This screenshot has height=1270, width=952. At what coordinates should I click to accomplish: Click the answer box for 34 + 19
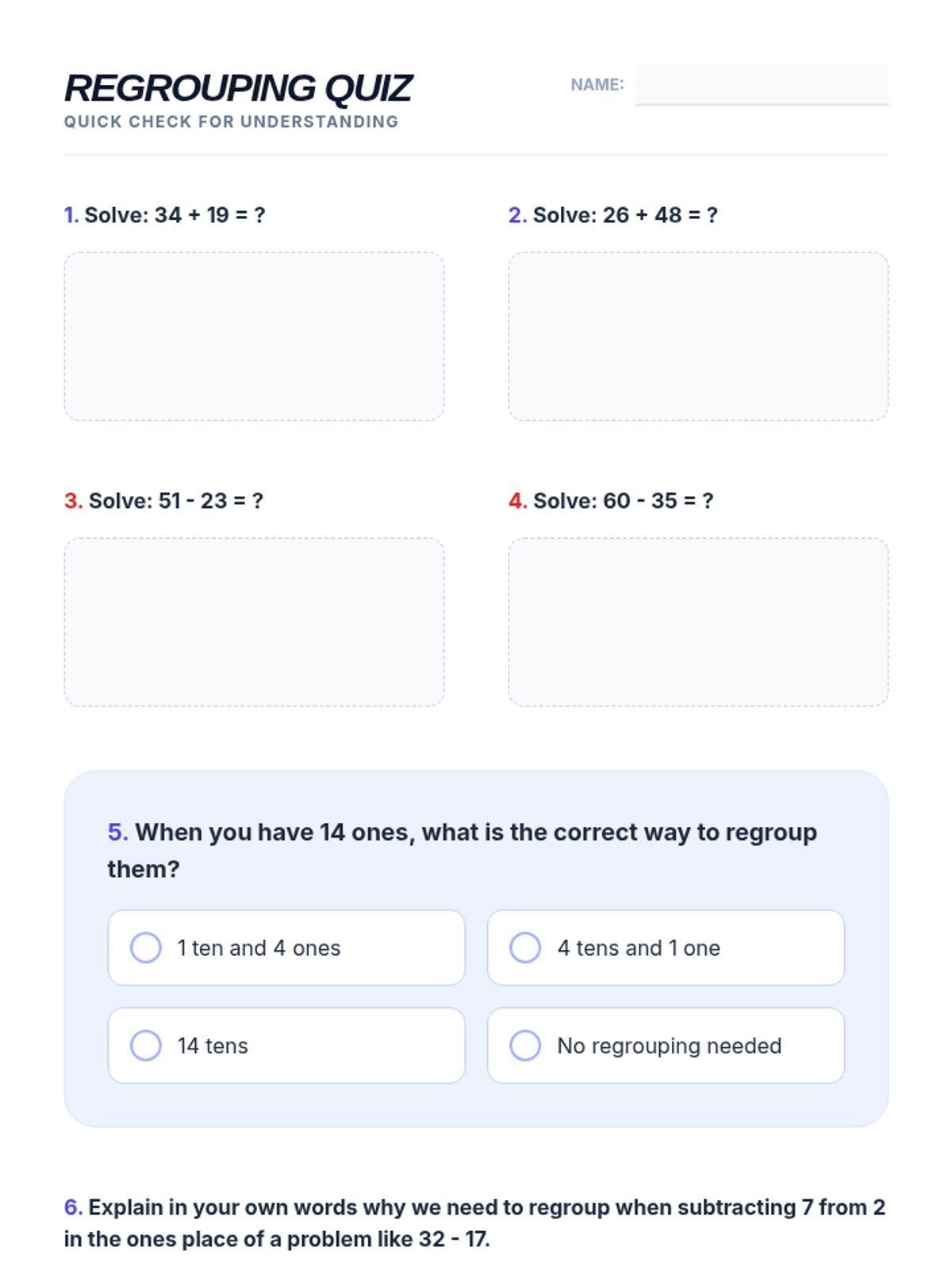click(254, 337)
